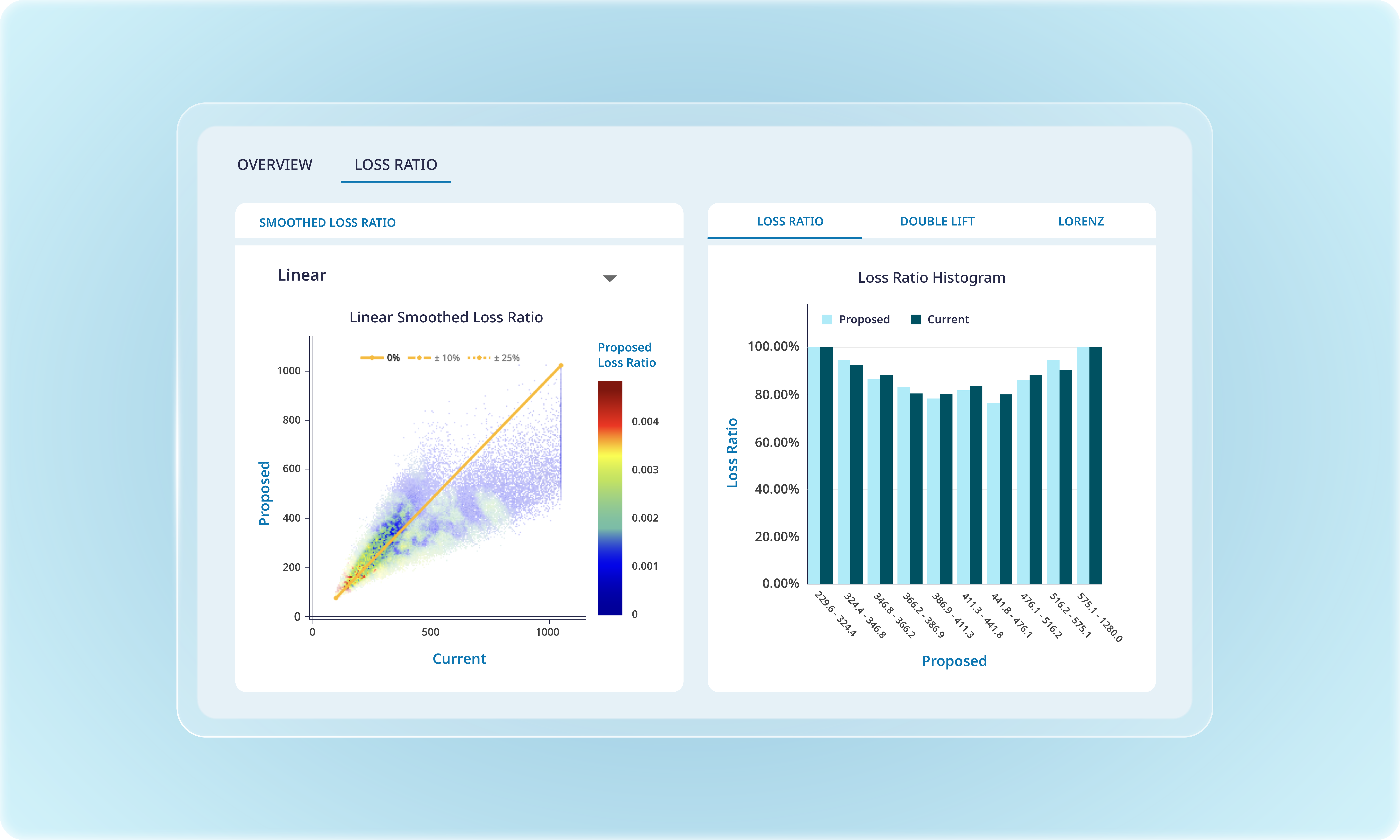1400x840 pixels.
Task: Click the SMOOTHED LOSS RATIO header
Action: [328, 223]
